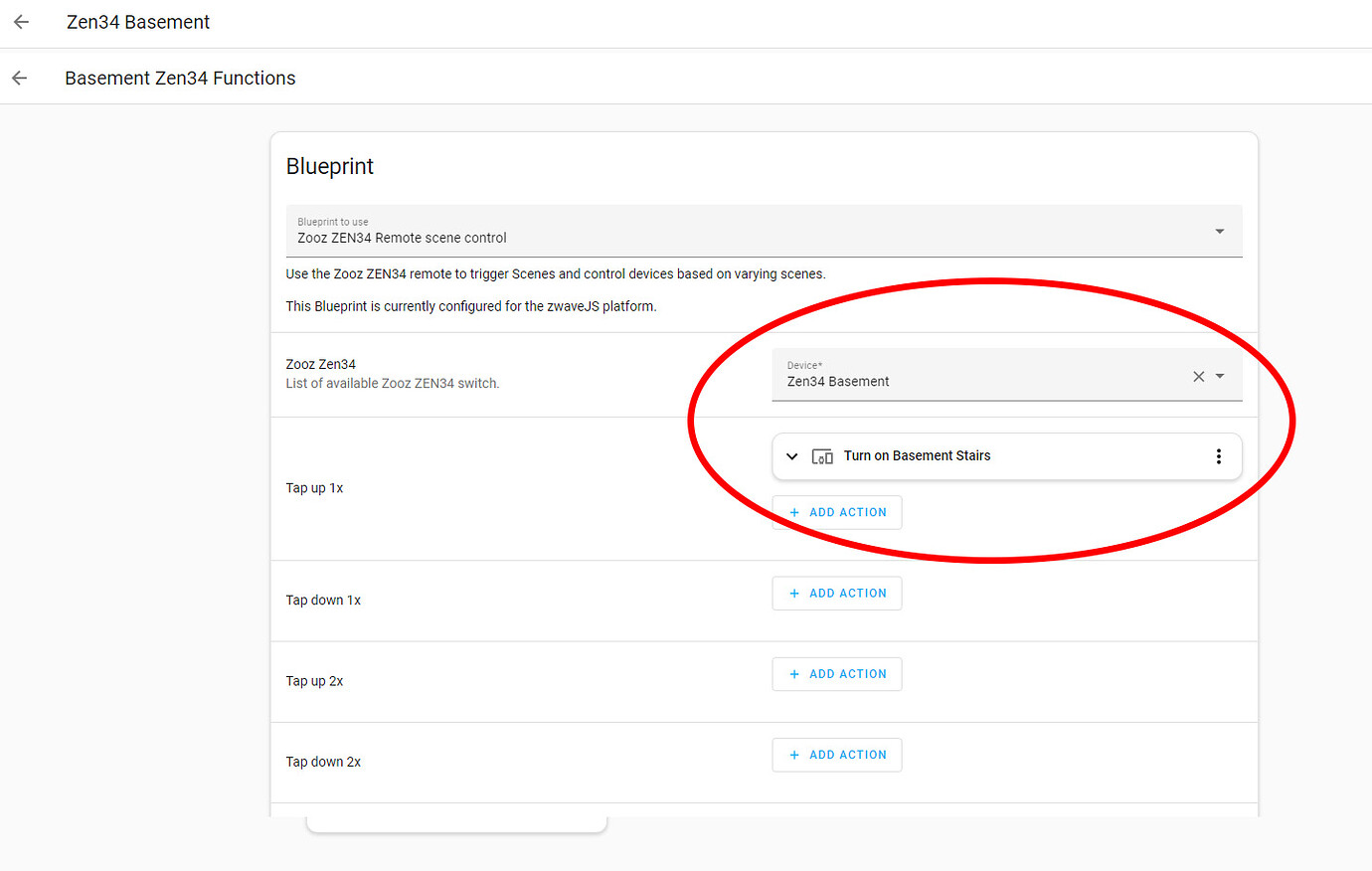This screenshot has width=1372, height=871.
Task: Click Add Action under Tap down 1x
Action: [837, 593]
